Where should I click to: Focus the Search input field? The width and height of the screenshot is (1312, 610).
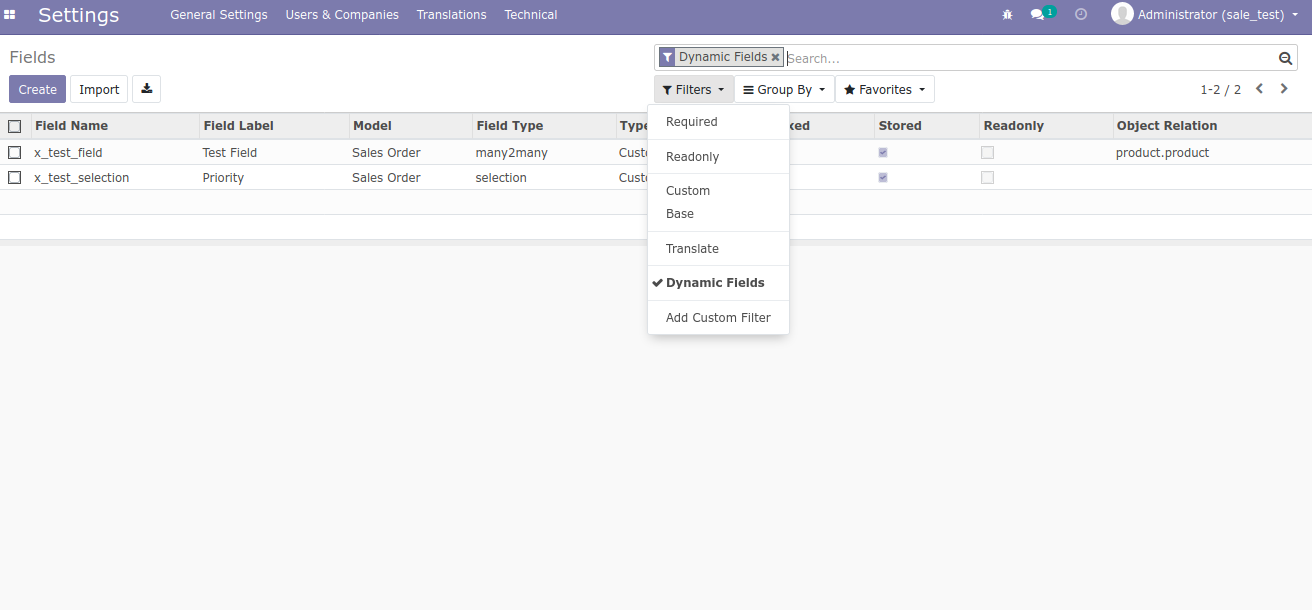point(1030,58)
